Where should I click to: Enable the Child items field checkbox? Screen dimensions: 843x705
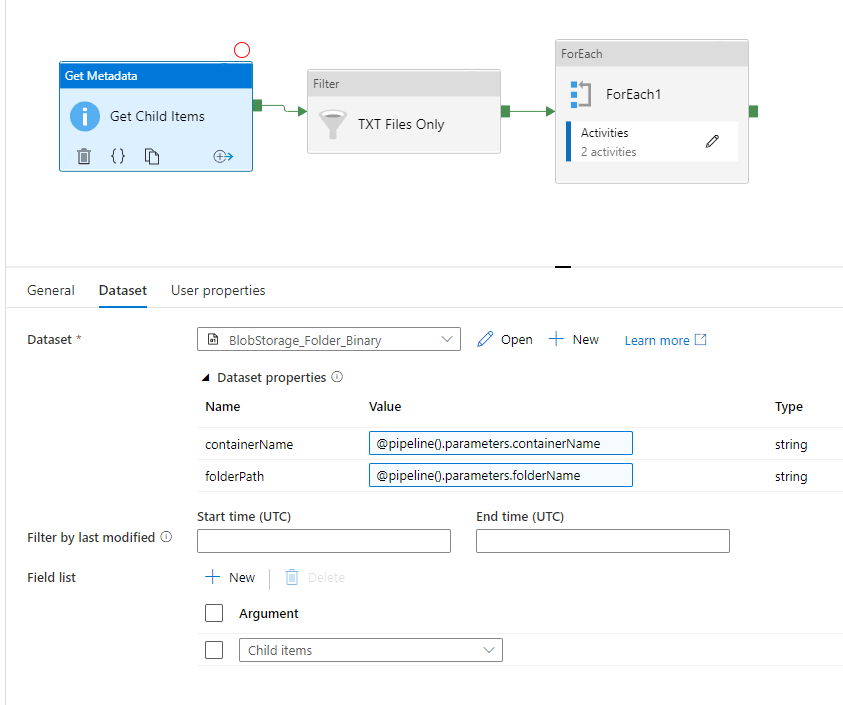click(214, 649)
